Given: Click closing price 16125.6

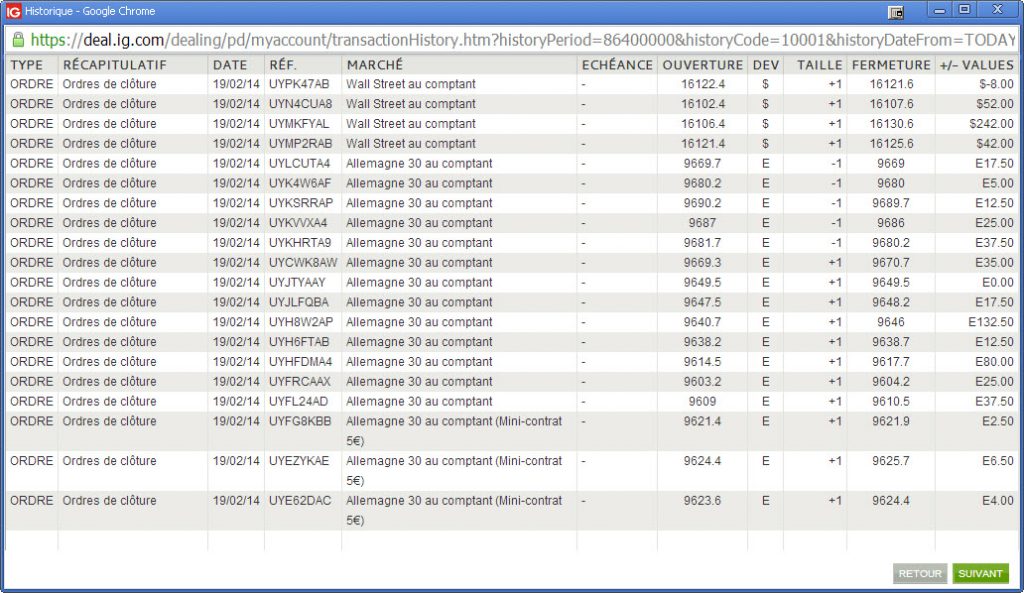Looking at the screenshot, I should 891,144.
